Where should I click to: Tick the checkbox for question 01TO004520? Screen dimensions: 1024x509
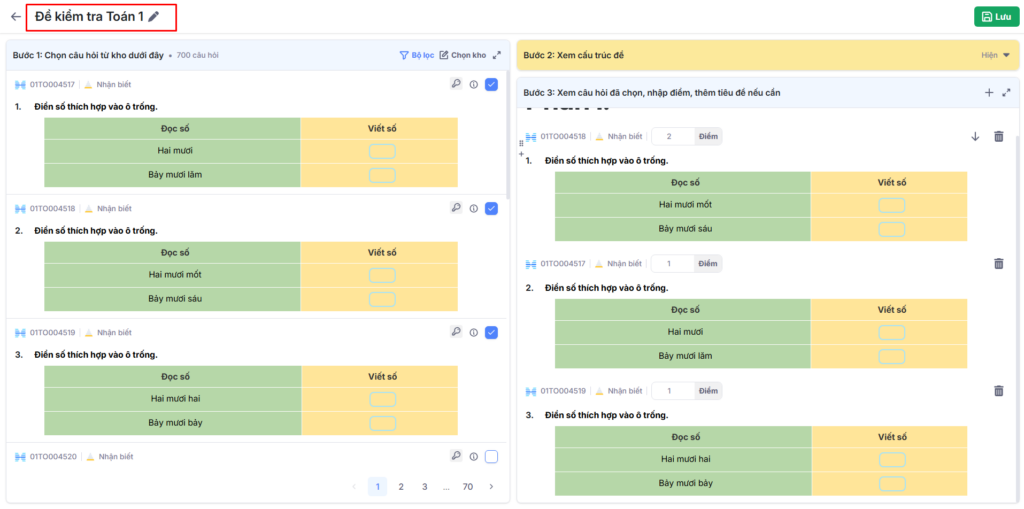[491, 457]
